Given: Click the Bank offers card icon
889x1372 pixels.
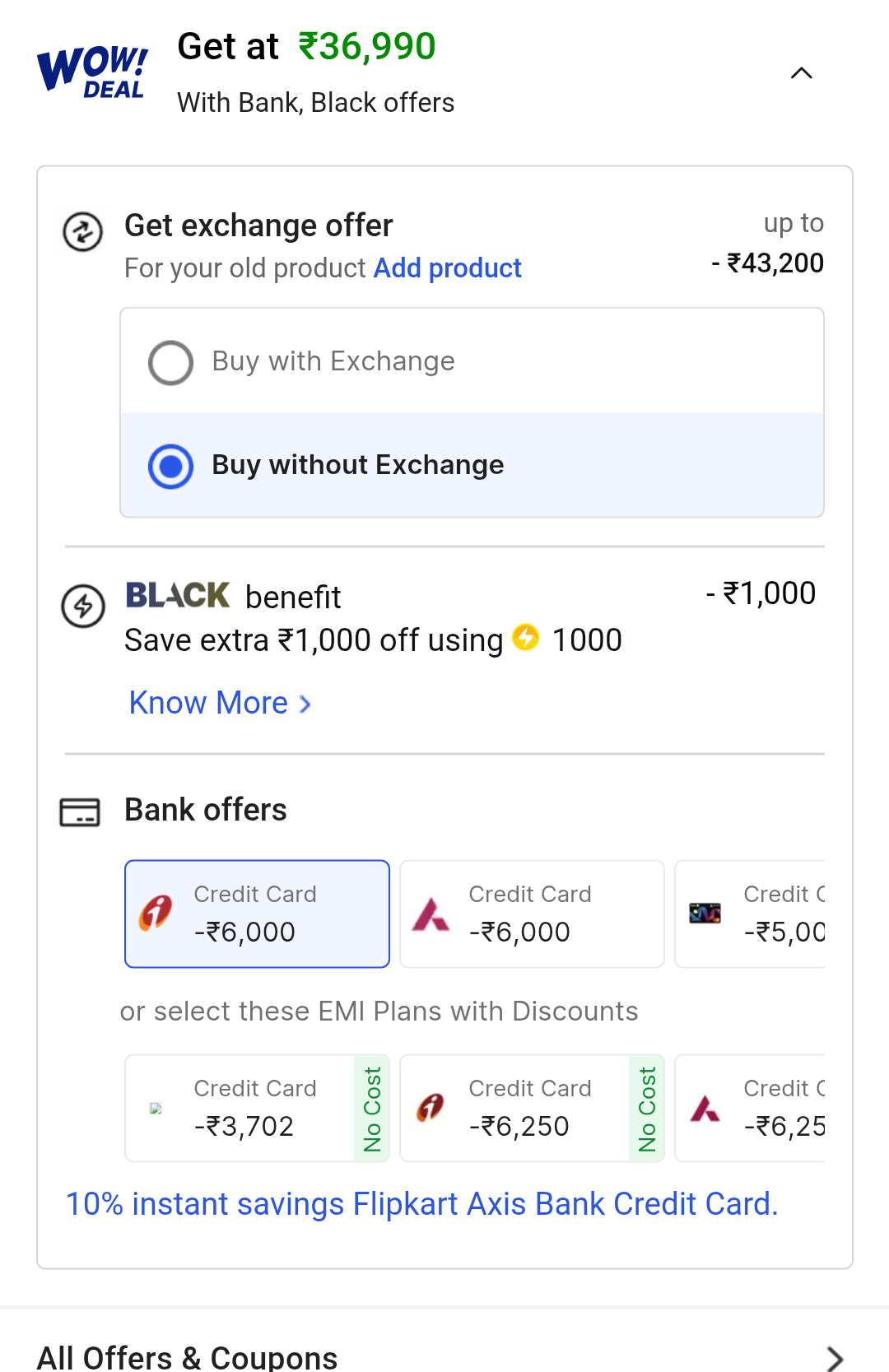Looking at the screenshot, I should click(80, 812).
